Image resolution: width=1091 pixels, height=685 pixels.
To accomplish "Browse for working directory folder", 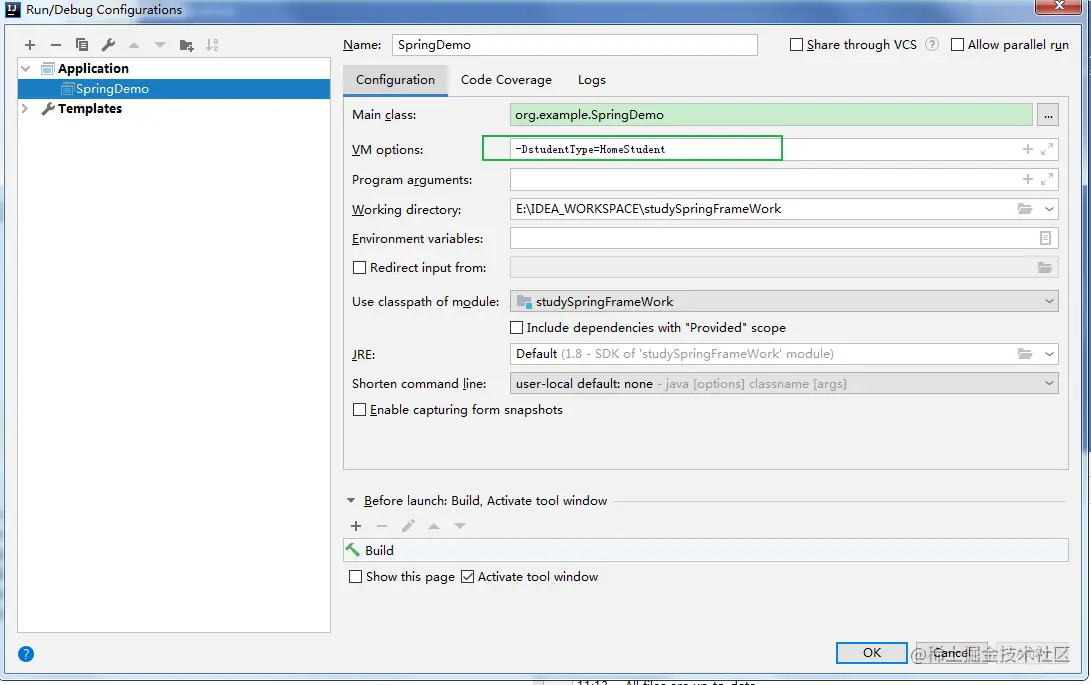I will click(1025, 209).
